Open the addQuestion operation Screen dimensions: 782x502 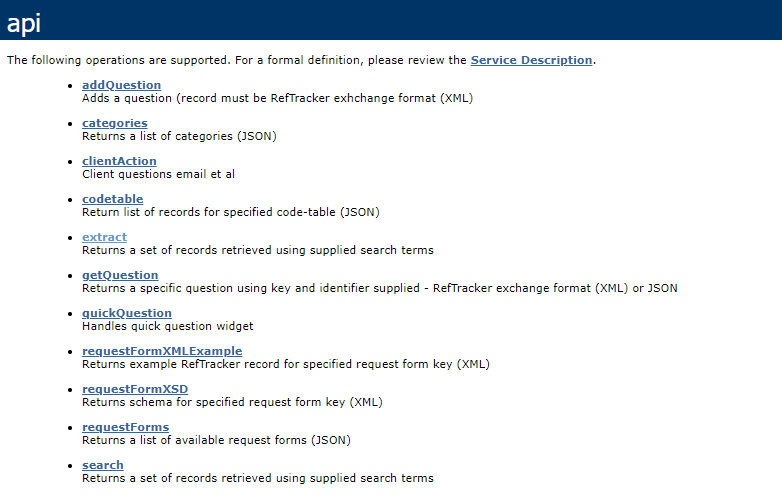coord(122,85)
